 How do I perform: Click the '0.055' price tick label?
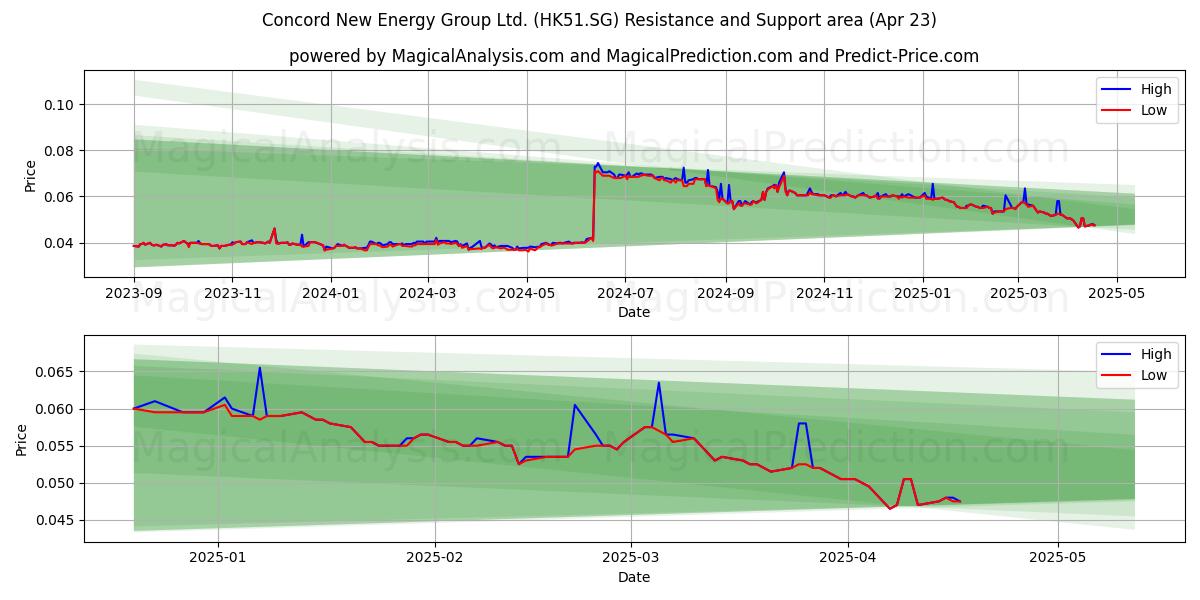[56, 446]
